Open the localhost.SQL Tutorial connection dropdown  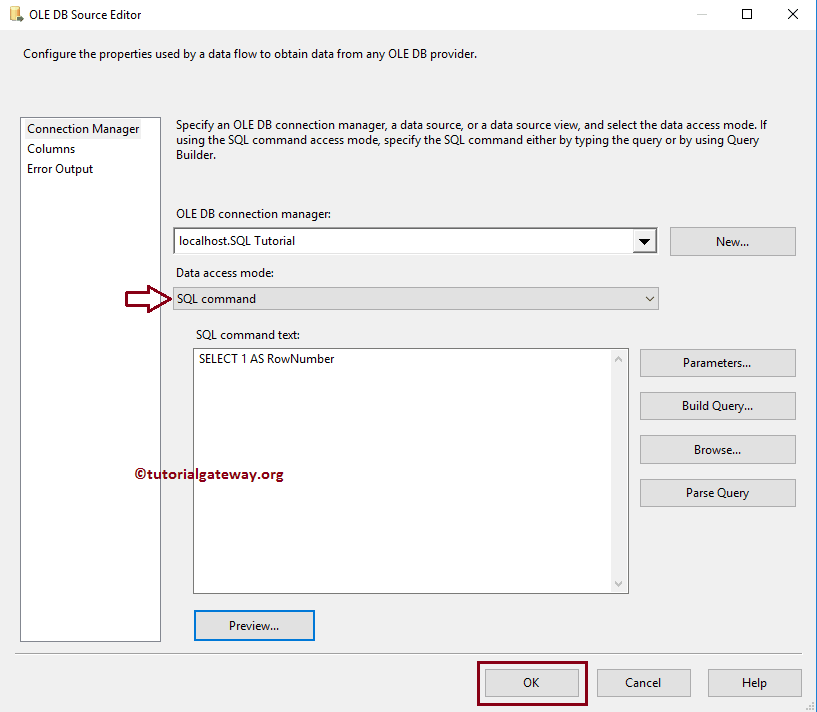(646, 241)
